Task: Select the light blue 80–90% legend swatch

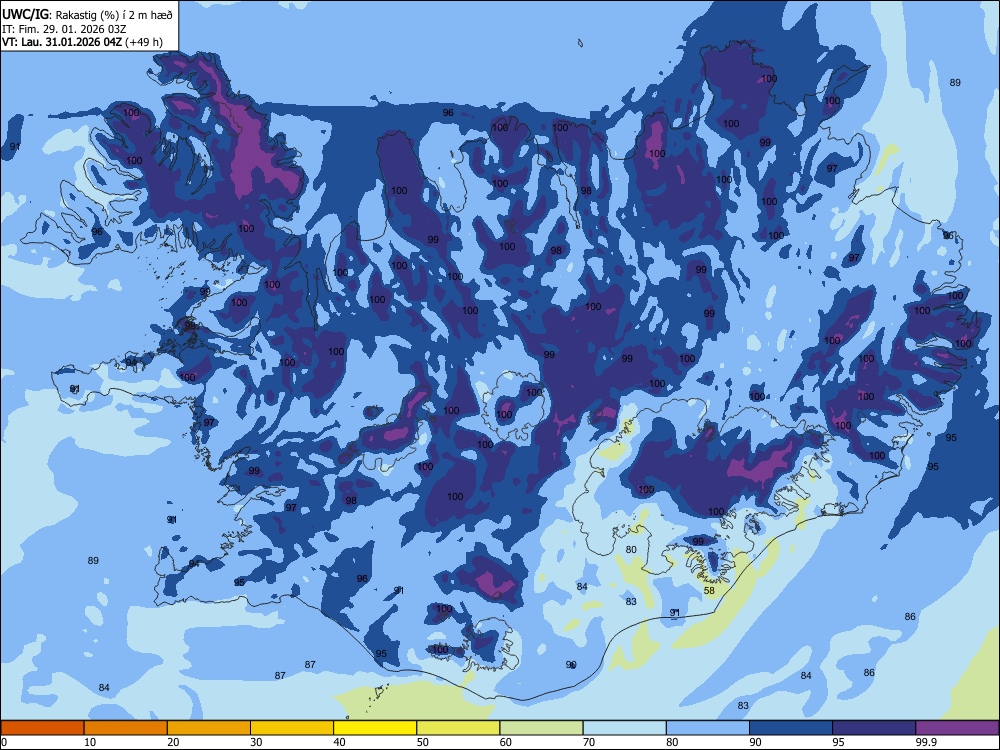Action: [x=708, y=728]
